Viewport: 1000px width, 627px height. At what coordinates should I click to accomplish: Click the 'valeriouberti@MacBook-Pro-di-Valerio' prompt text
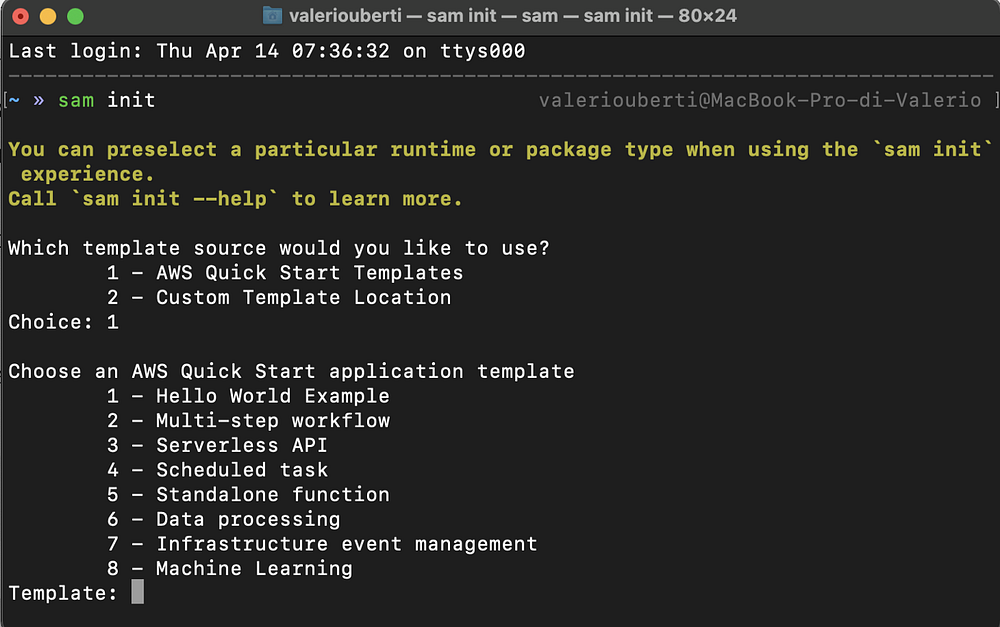click(x=760, y=100)
